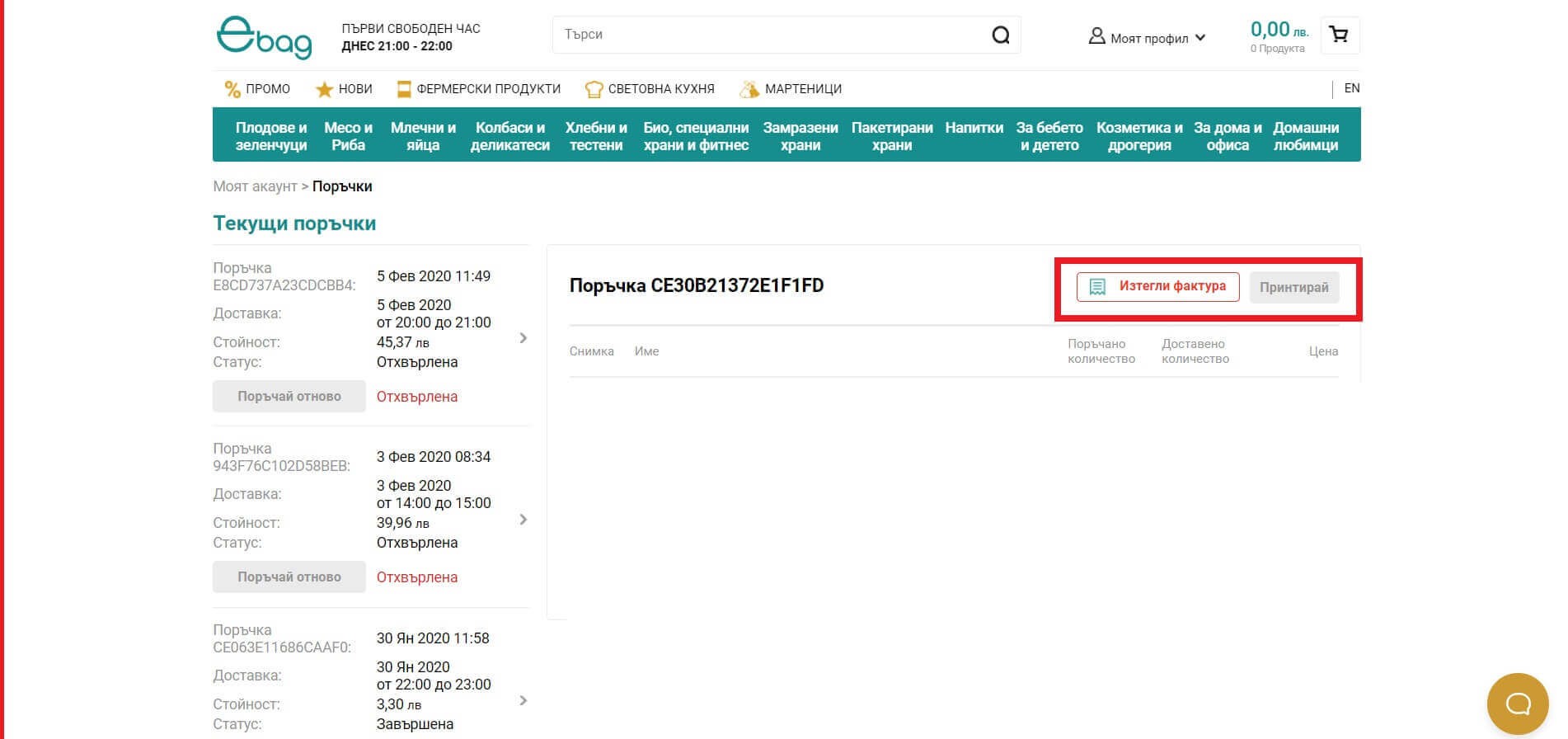Expand order 943F76C102D58BEB with chevron

523,520
